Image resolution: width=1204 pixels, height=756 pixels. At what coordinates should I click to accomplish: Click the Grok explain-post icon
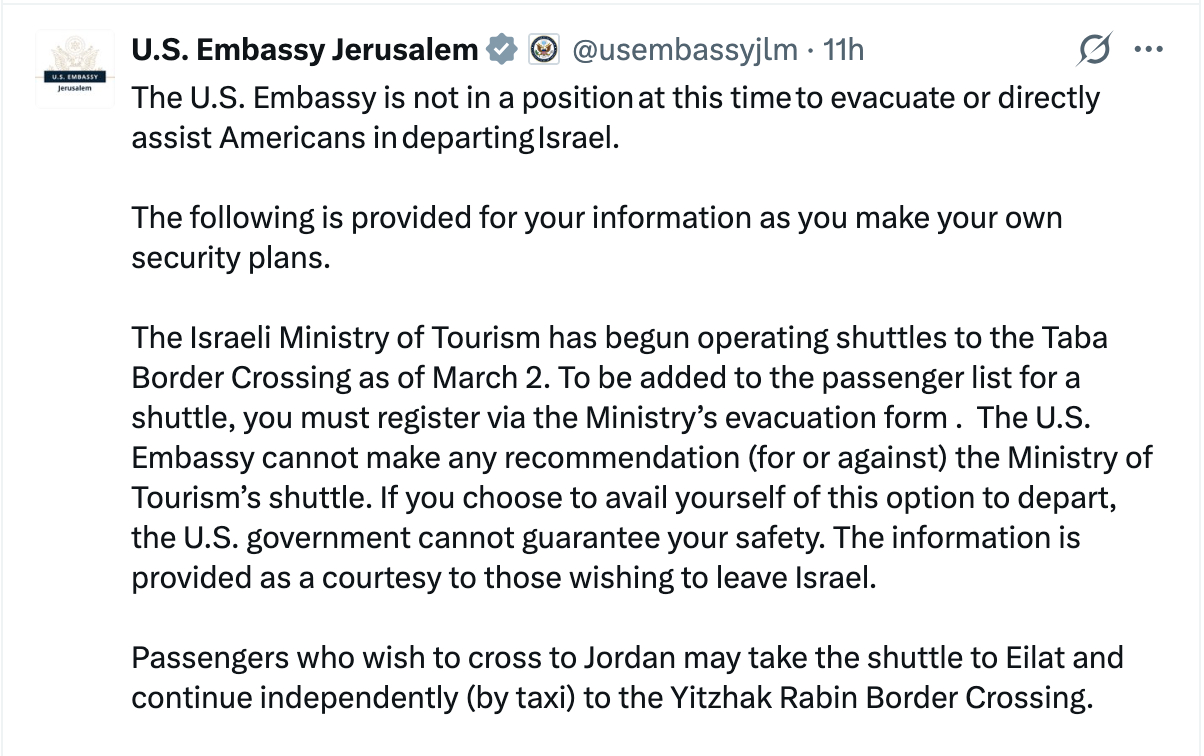pos(1096,49)
